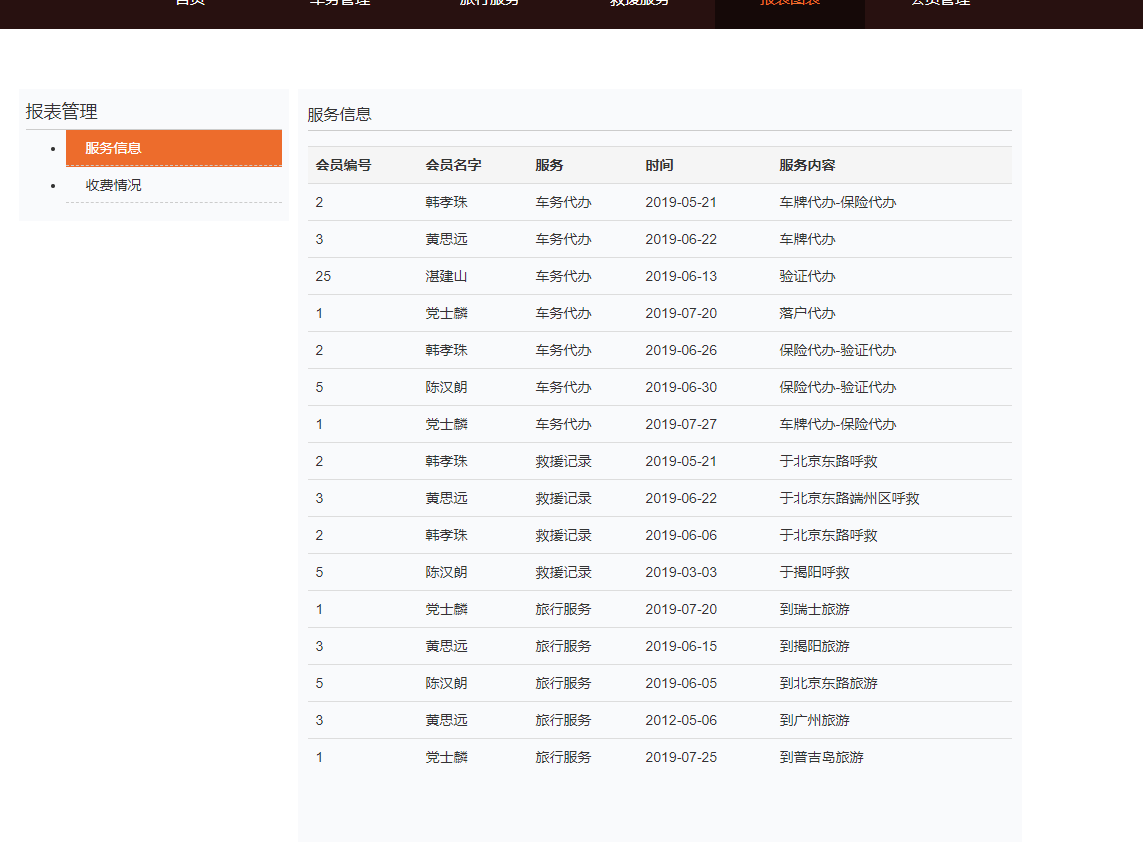
Task: Go to 救援服务 in the top navigation
Action: point(639,5)
